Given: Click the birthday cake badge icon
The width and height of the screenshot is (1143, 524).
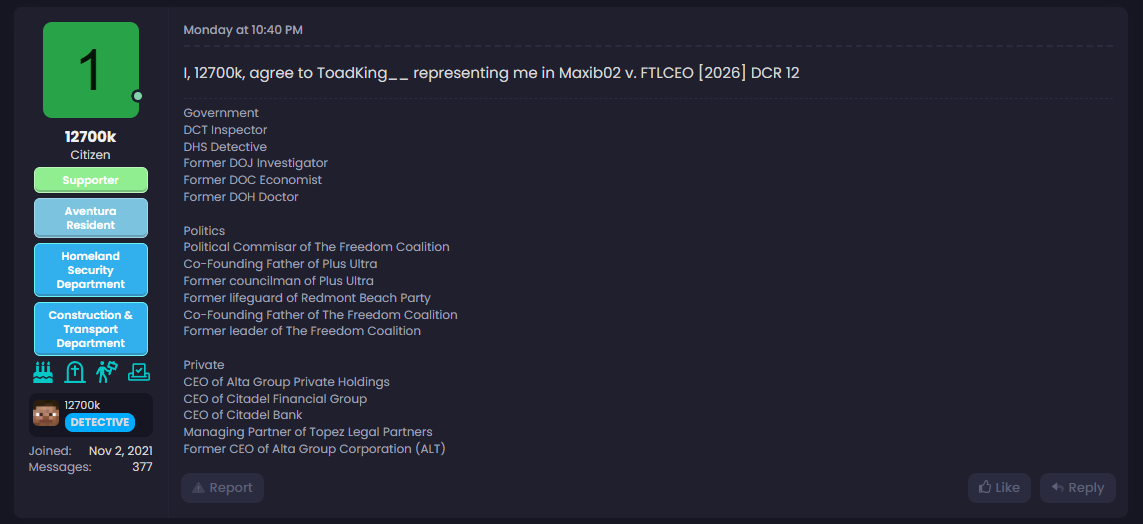Looking at the screenshot, I should (43, 372).
